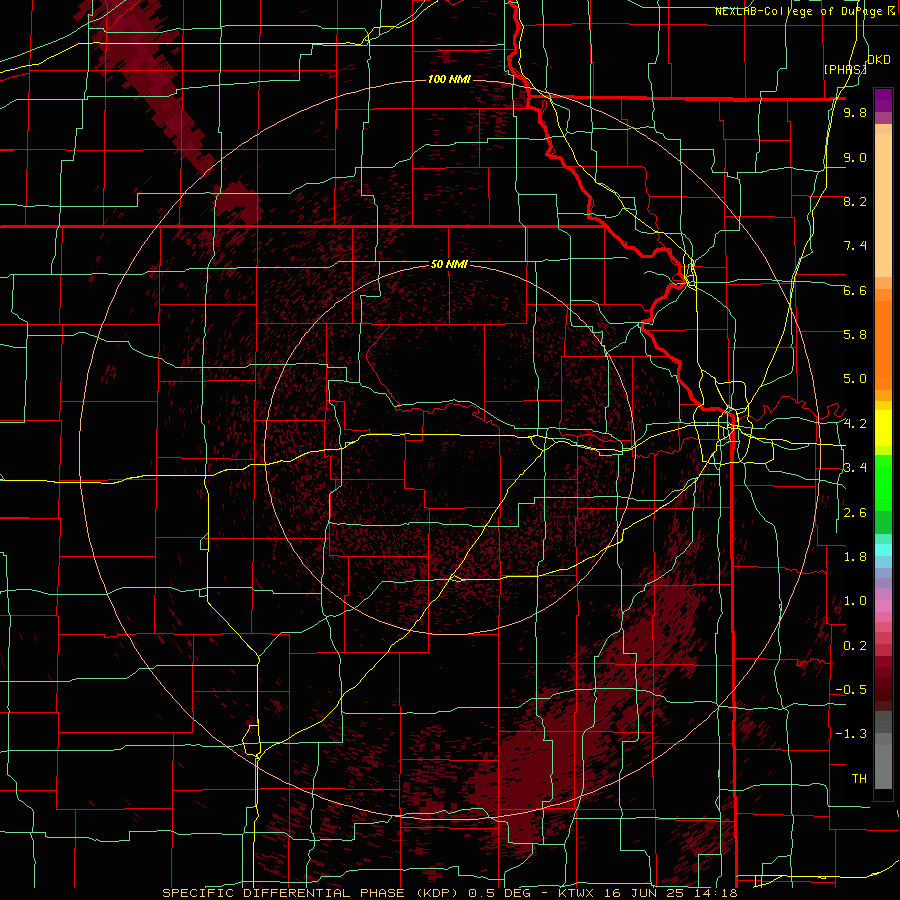This screenshot has height=900, width=900.
Task: Click the 9.8 legend value
Action: click(x=855, y=112)
